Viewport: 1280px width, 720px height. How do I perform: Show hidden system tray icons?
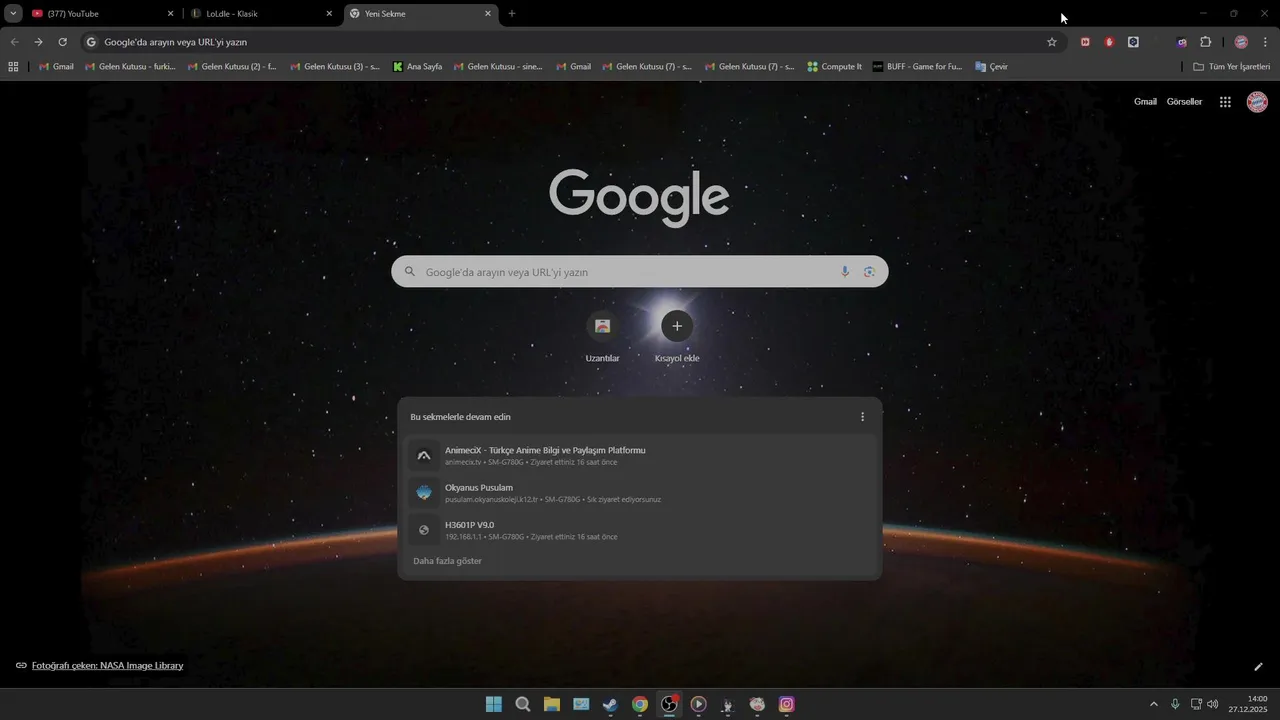click(1154, 704)
